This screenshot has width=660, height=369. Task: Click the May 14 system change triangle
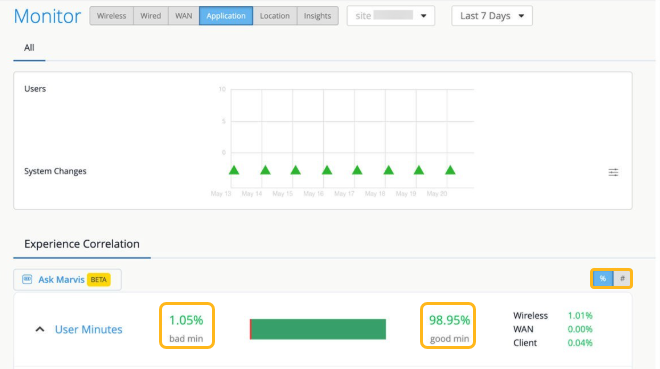coord(265,170)
